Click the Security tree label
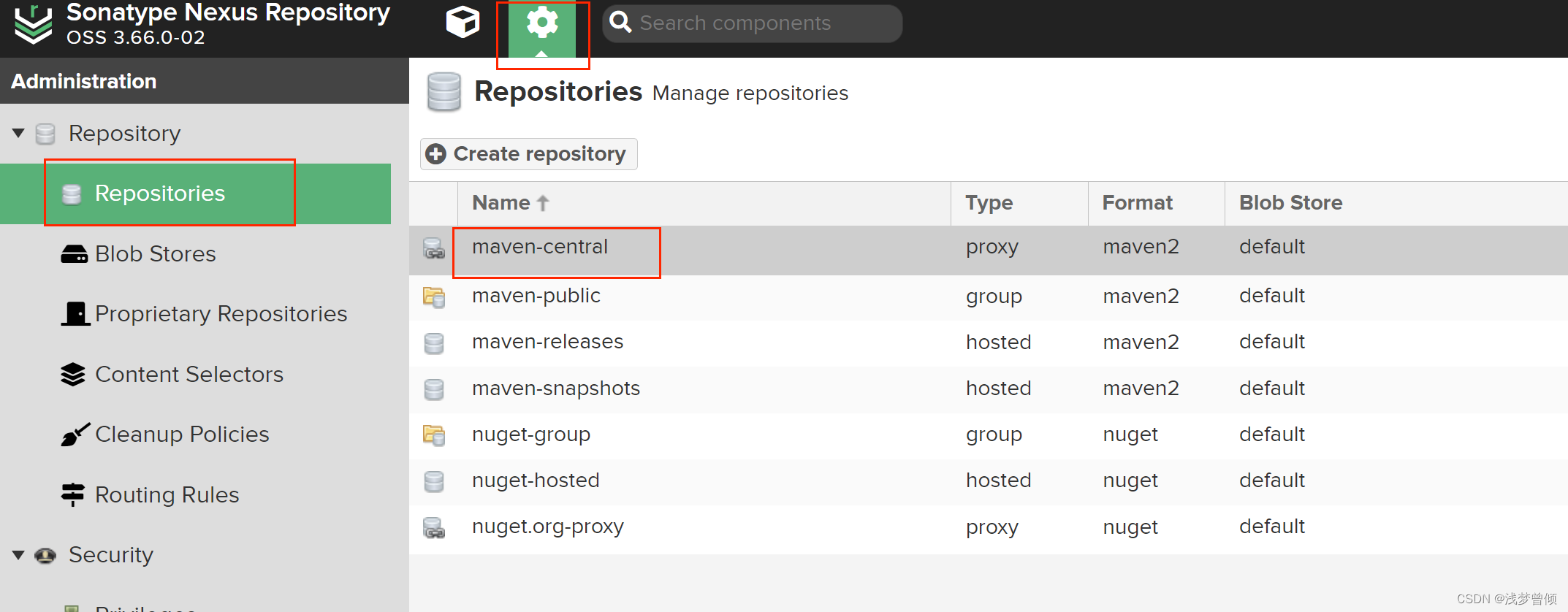1568x612 pixels. coord(111,555)
